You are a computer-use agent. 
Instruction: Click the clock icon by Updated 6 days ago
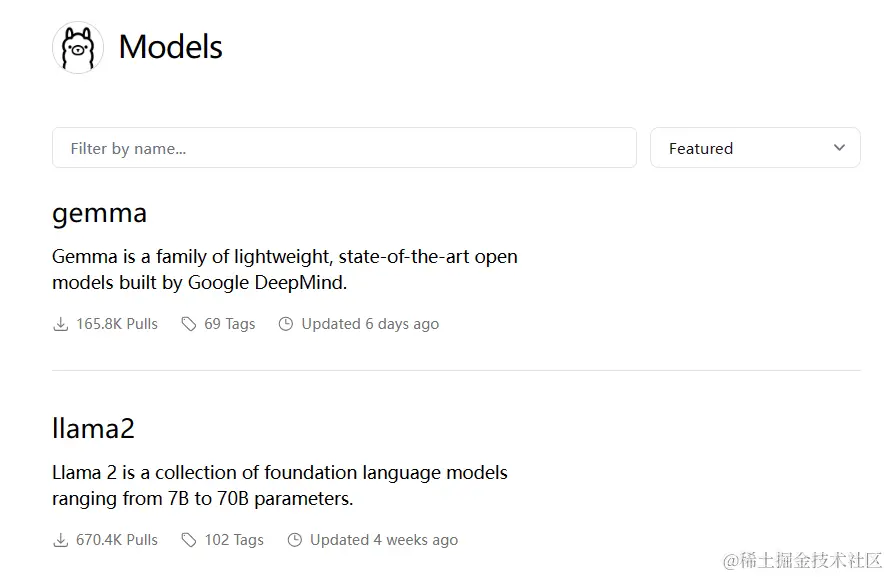[286, 324]
